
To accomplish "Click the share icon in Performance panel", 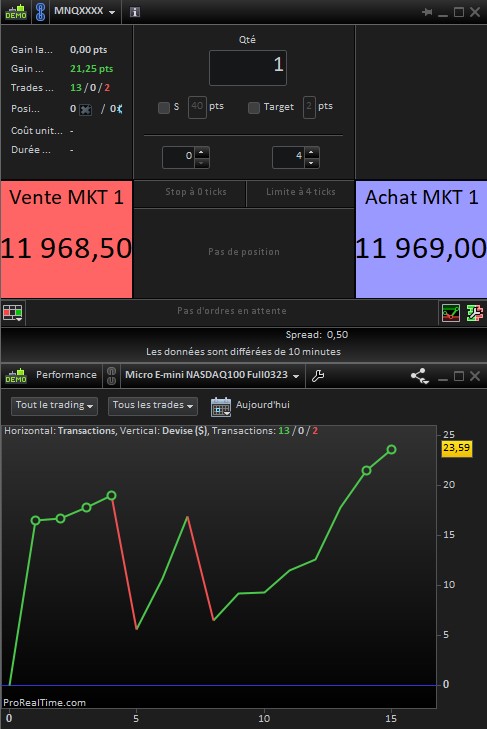I will point(419,376).
